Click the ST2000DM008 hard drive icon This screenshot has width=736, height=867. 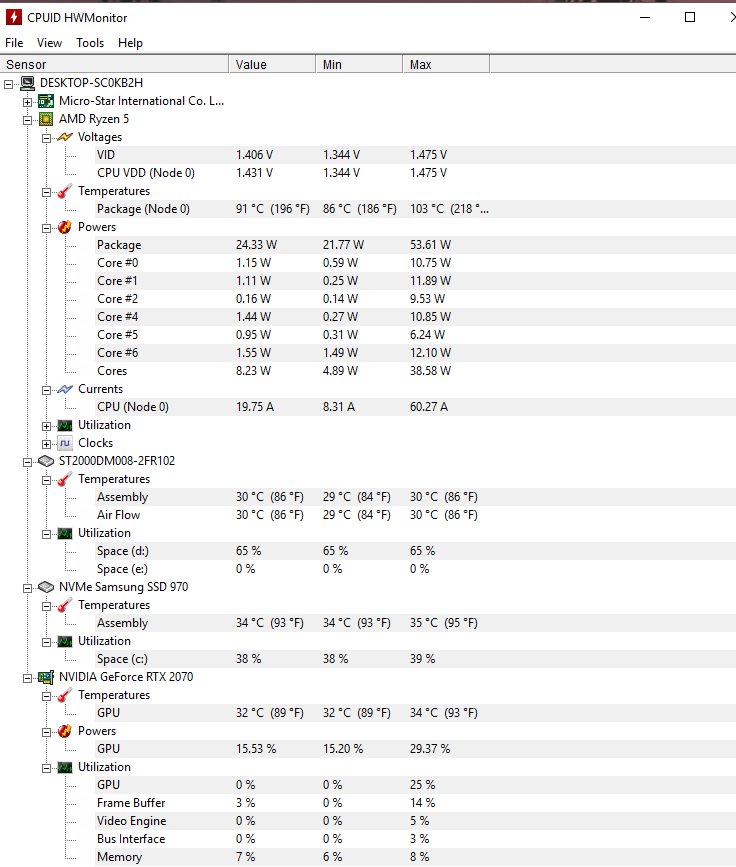[x=46, y=461]
